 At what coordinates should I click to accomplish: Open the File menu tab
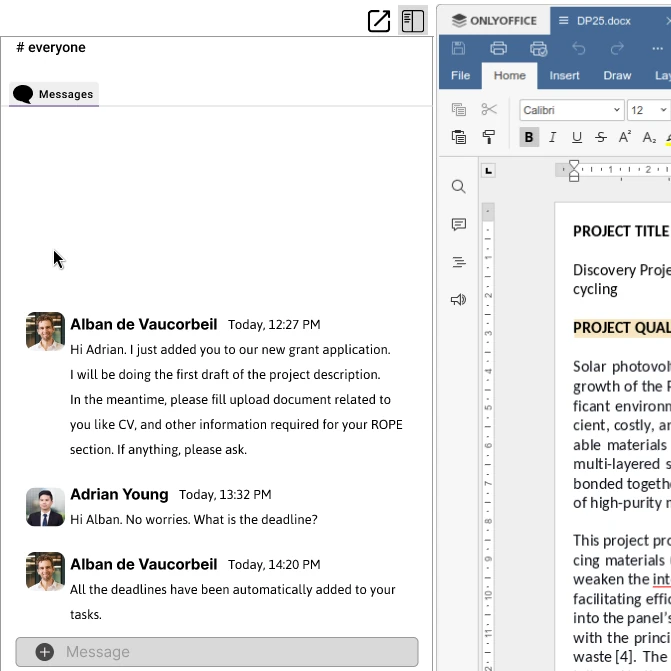[460, 75]
